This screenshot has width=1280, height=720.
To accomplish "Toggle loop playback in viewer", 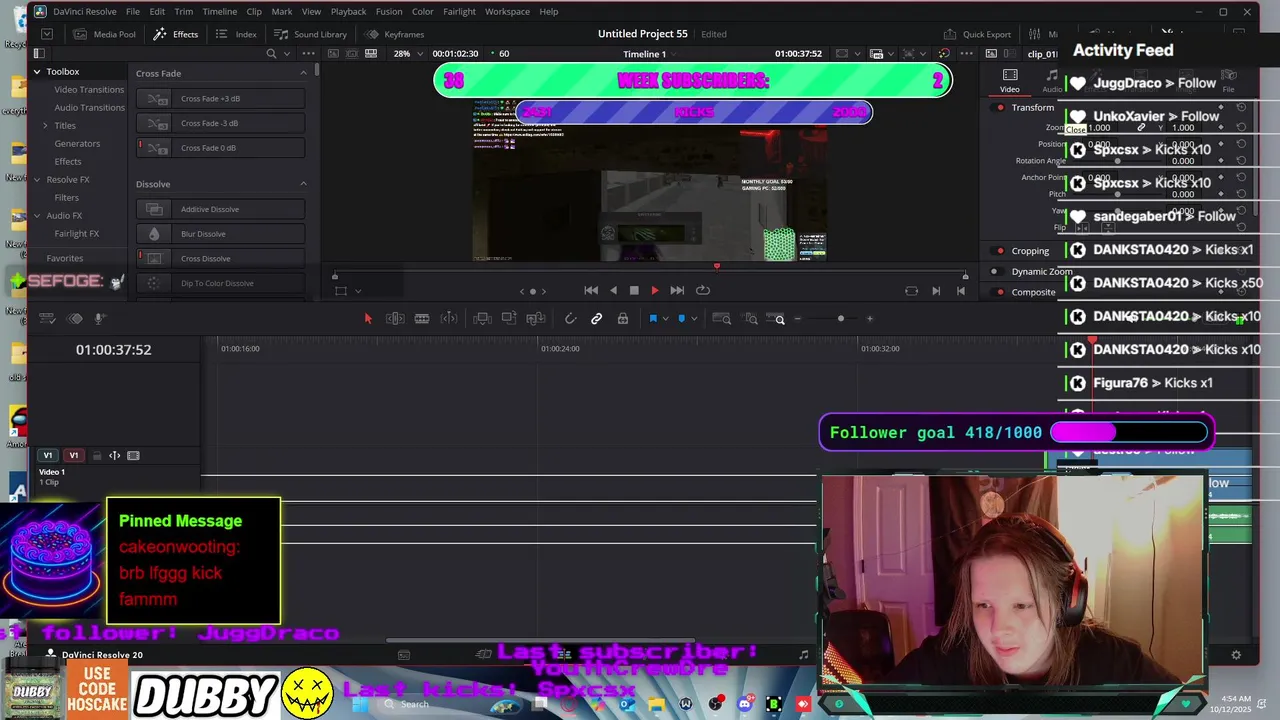I will point(703,290).
